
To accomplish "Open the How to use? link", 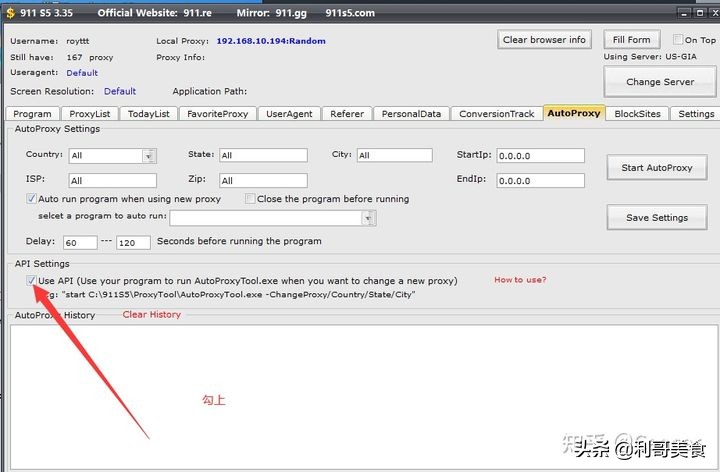I will 520,280.
